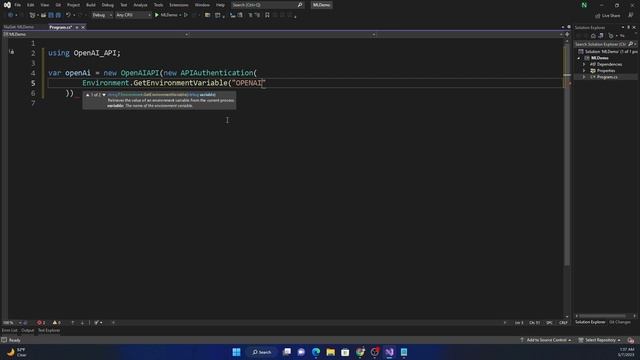
Task: Click the editor settings gear icon
Action: point(569,27)
